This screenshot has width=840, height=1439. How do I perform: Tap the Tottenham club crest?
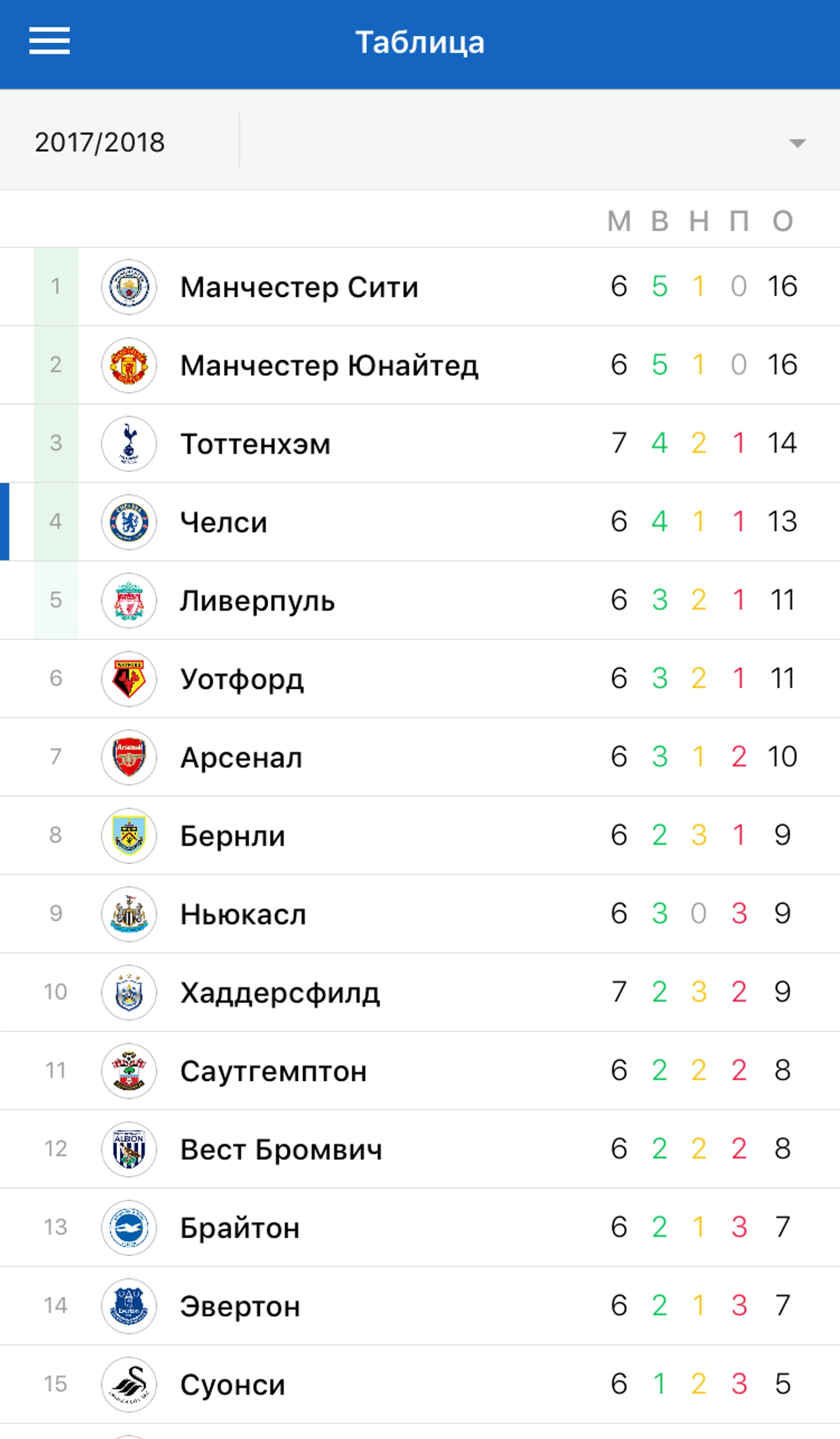[129, 444]
